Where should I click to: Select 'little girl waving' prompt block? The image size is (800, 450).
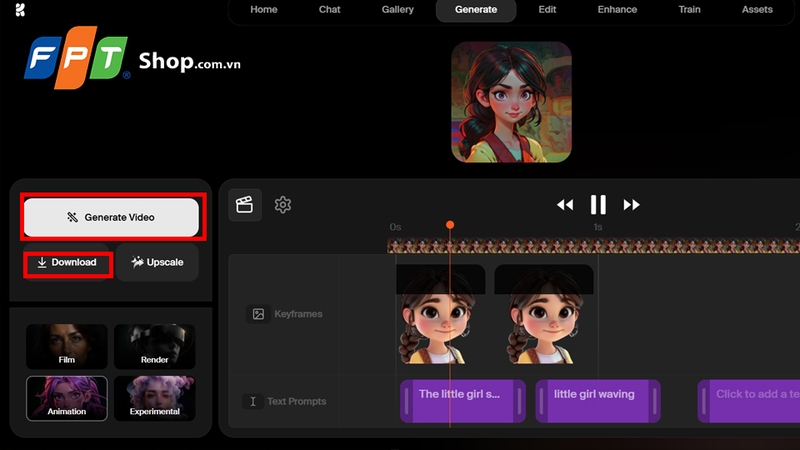coord(598,401)
